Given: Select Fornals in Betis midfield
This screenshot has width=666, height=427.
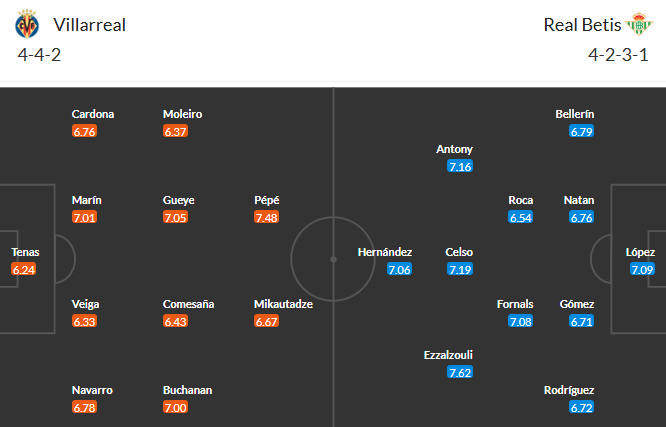Looking at the screenshot, I should point(515,304).
